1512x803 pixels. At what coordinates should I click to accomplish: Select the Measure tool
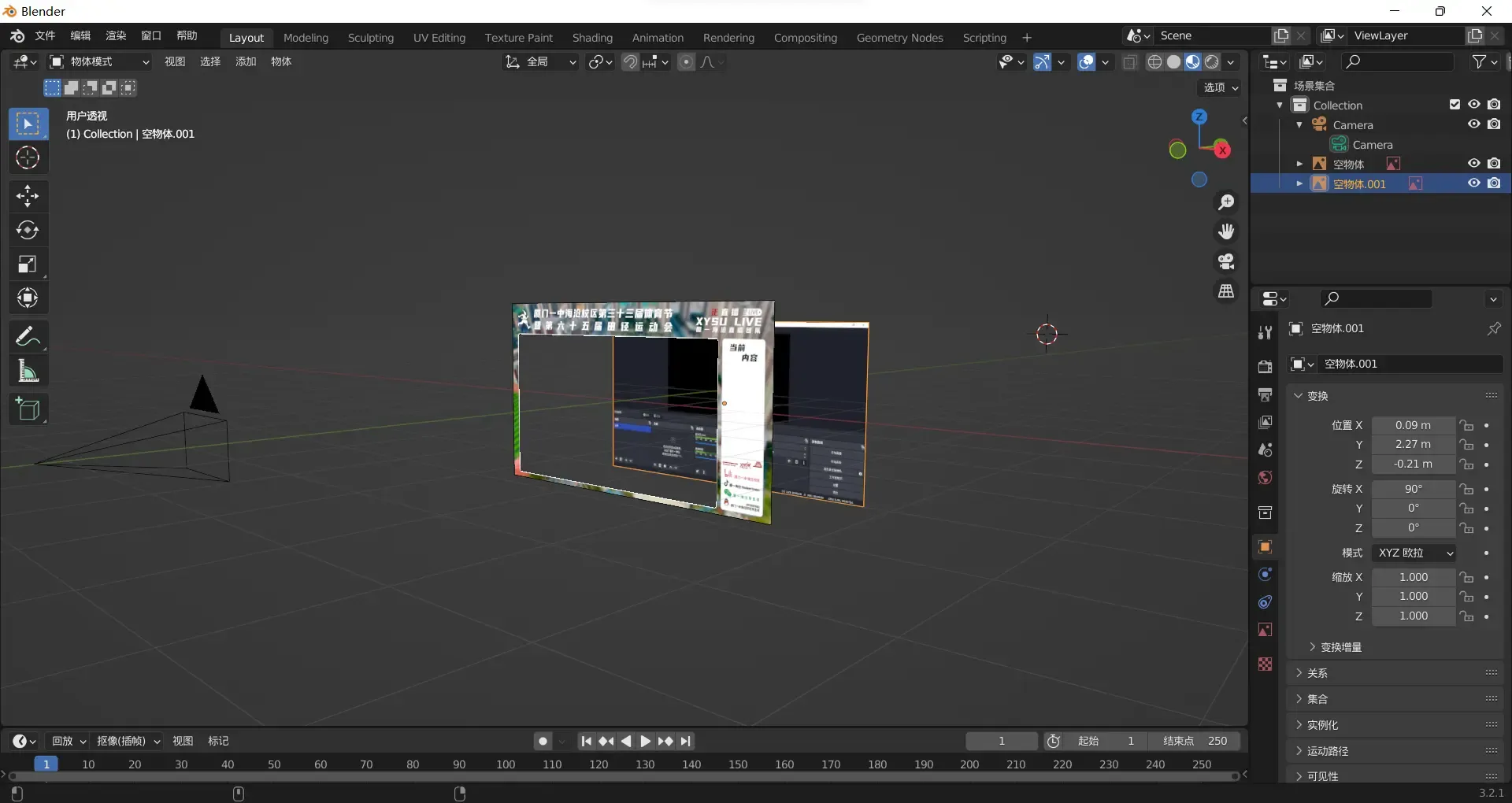pyautogui.click(x=28, y=371)
